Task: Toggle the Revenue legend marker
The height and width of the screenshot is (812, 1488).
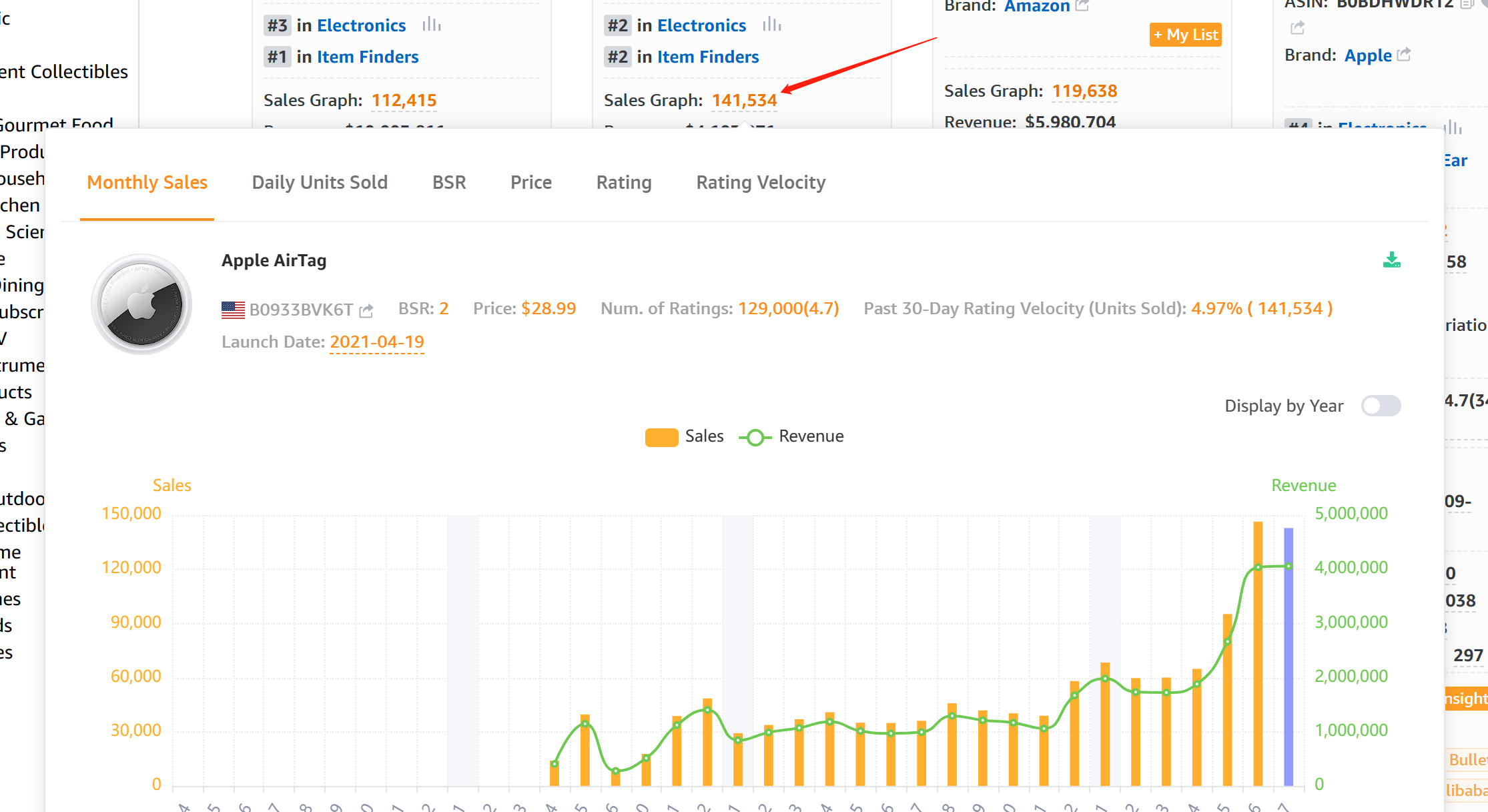Action: click(x=755, y=437)
